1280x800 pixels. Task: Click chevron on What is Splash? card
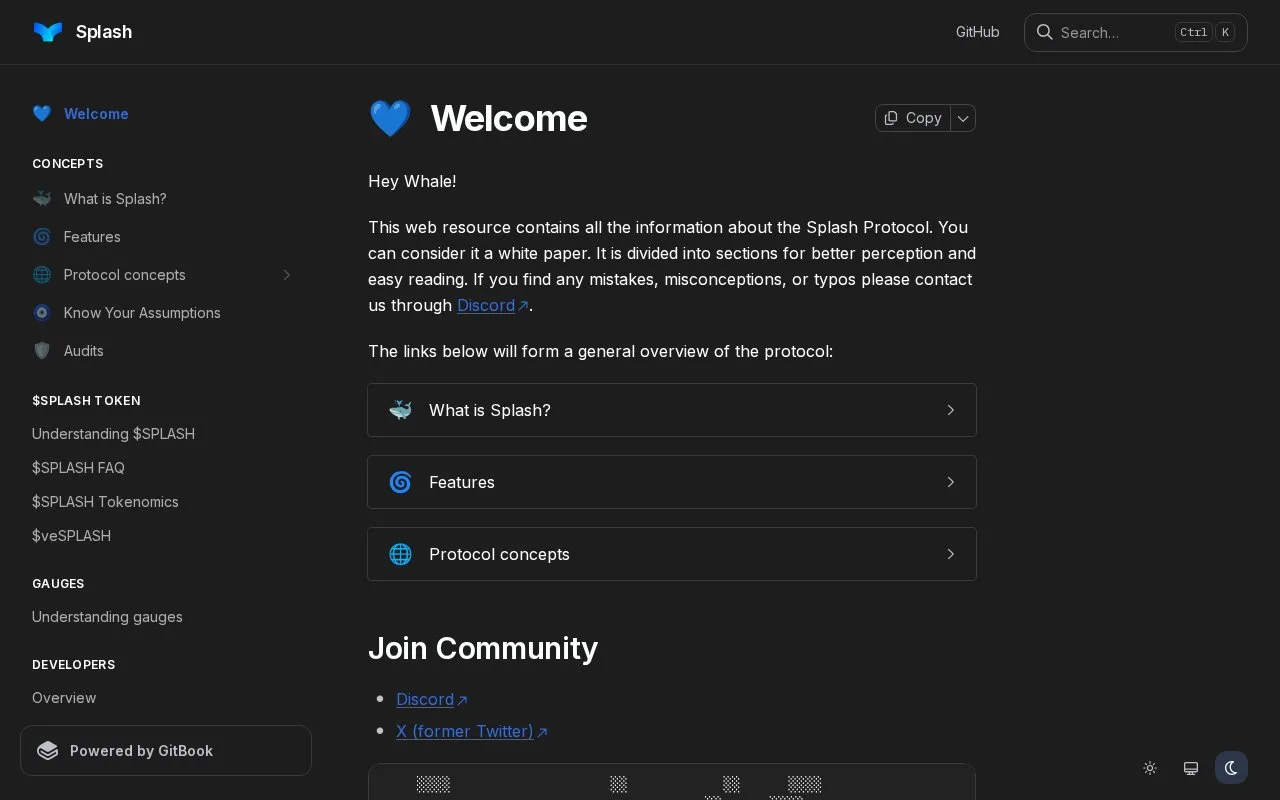[x=951, y=410]
